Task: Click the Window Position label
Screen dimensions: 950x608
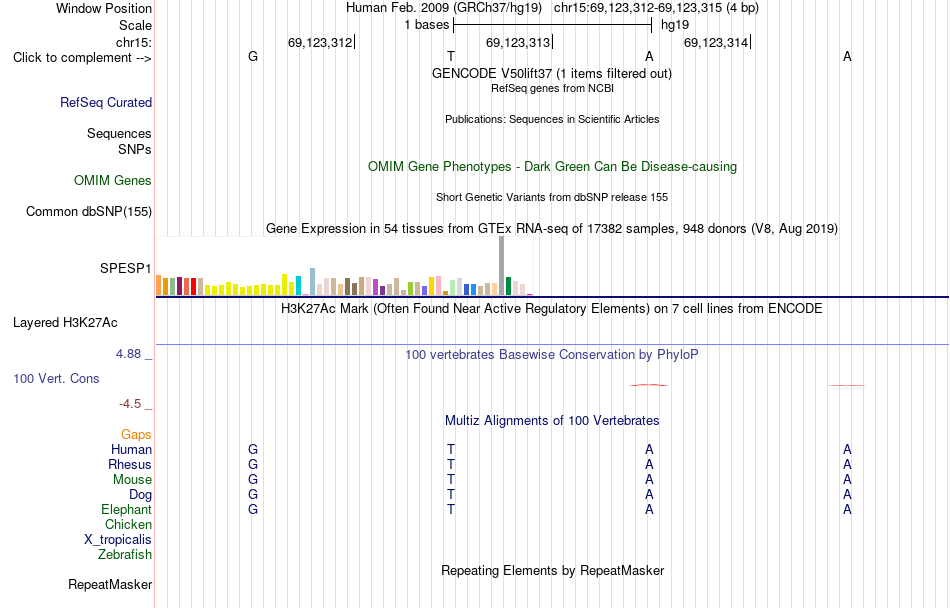Action: click(x=104, y=8)
